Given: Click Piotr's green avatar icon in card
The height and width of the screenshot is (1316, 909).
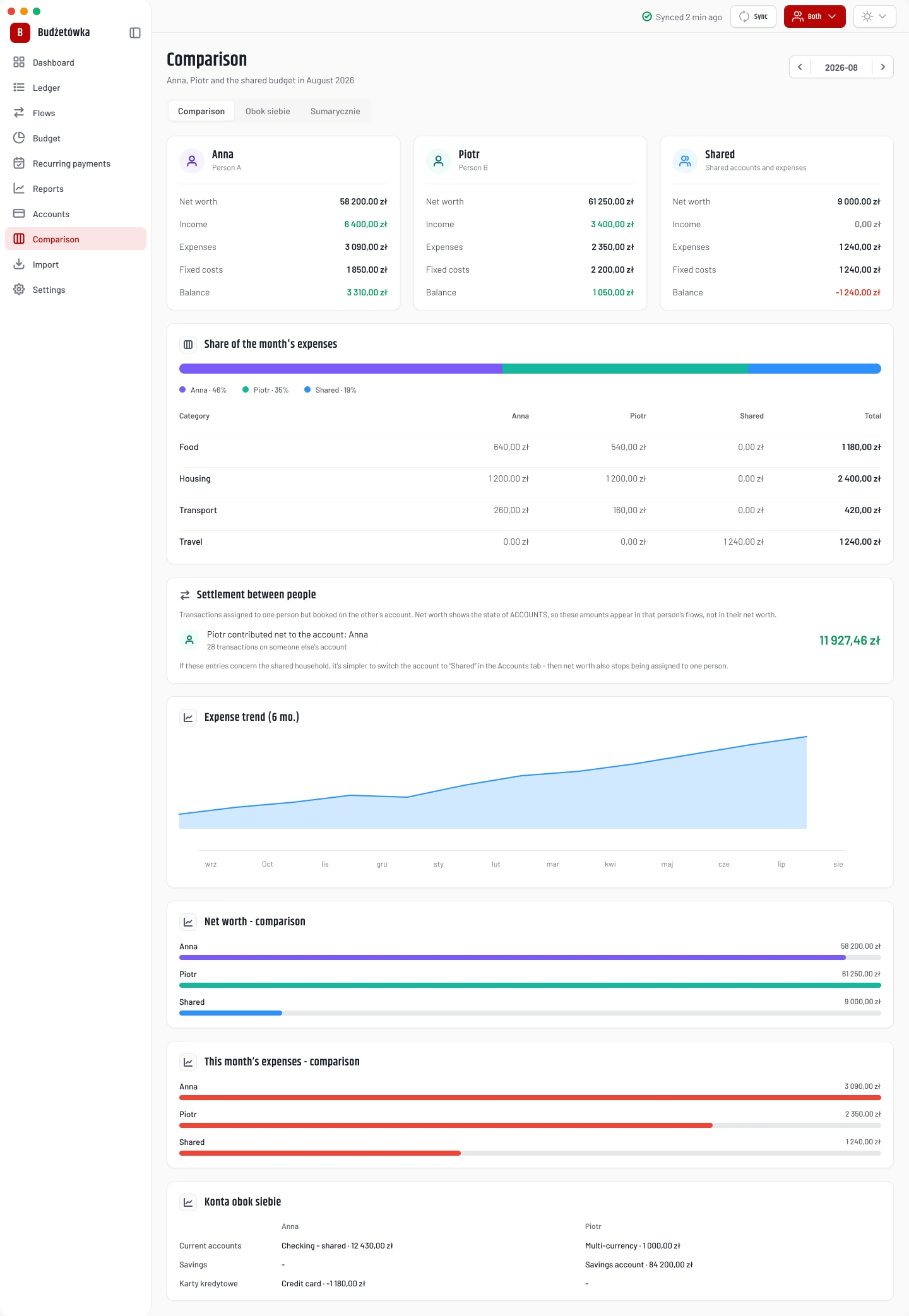Looking at the screenshot, I should tap(439, 161).
